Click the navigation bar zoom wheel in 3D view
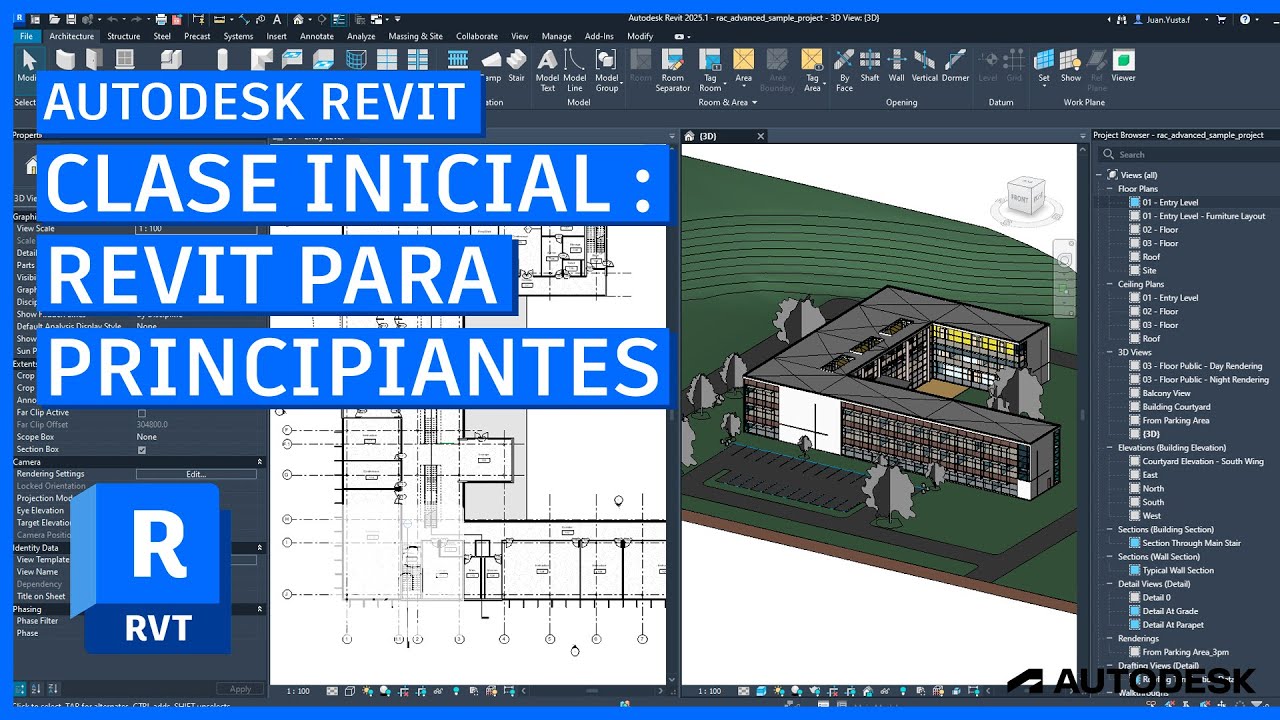 (x=1065, y=261)
